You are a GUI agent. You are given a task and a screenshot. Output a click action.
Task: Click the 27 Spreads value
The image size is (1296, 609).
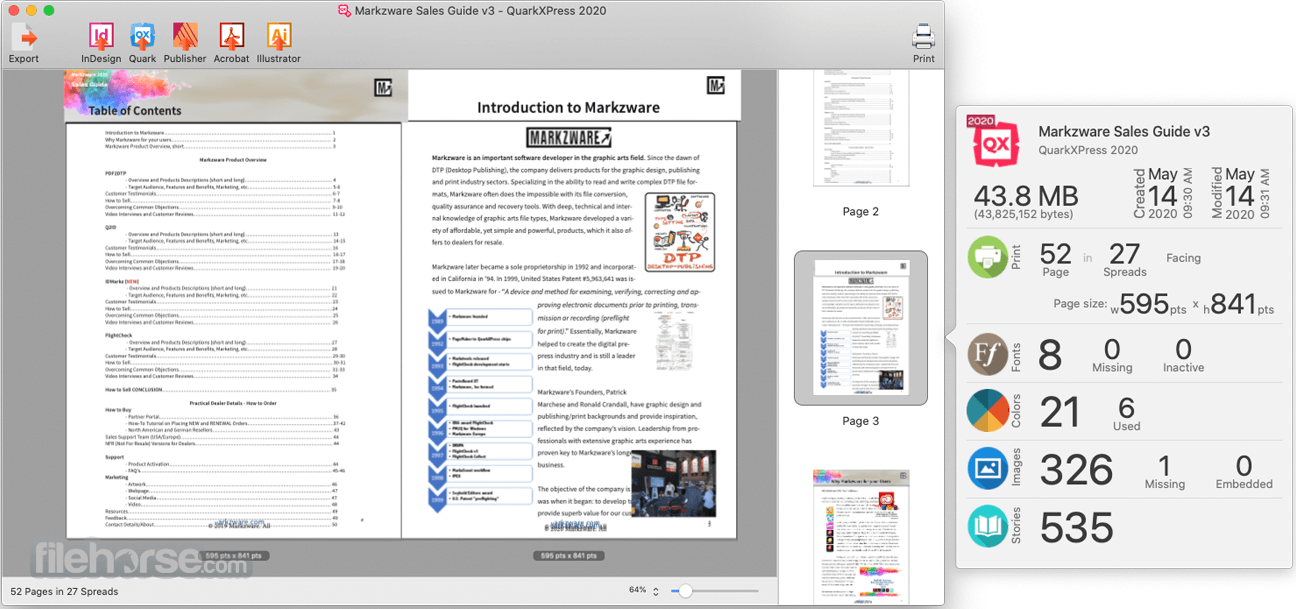(1125, 255)
